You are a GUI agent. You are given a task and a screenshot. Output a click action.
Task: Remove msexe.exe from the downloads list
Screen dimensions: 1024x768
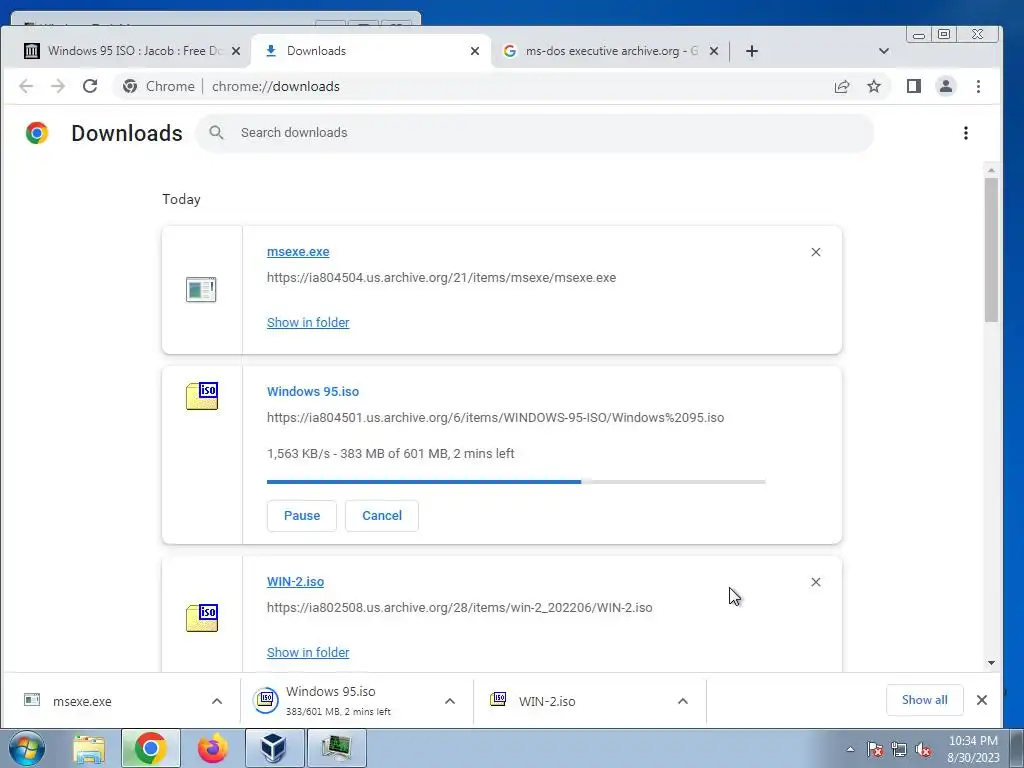pos(816,252)
